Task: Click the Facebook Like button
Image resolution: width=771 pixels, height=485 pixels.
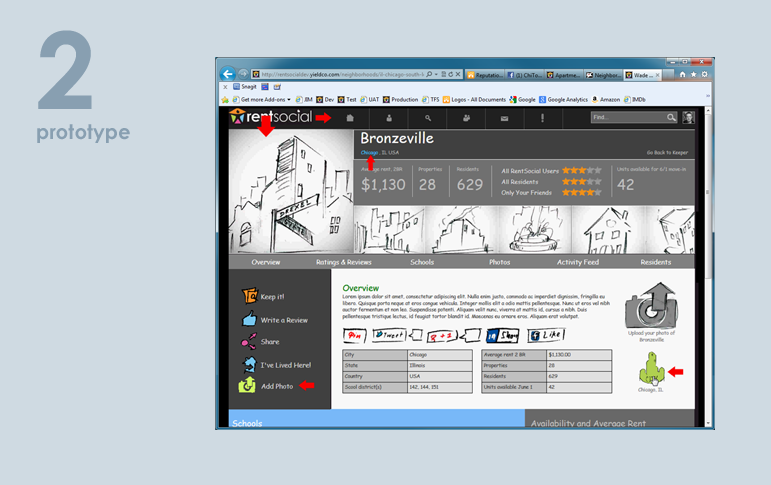Action: tap(547, 335)
